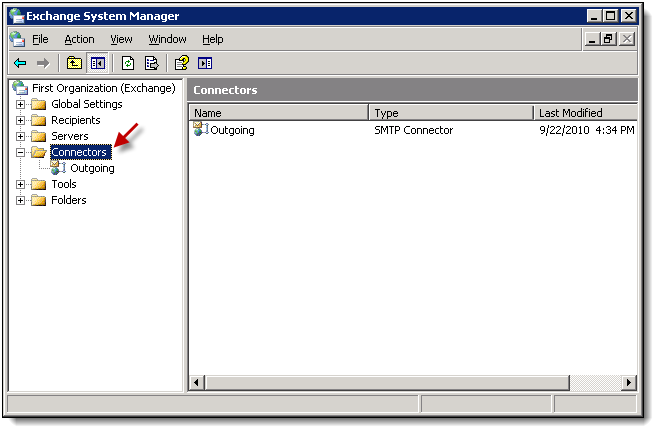Toggle the Show/Hide Console Tree button
Image resolution: width=661 pixels, height=435 pixels.
[97, 63]
